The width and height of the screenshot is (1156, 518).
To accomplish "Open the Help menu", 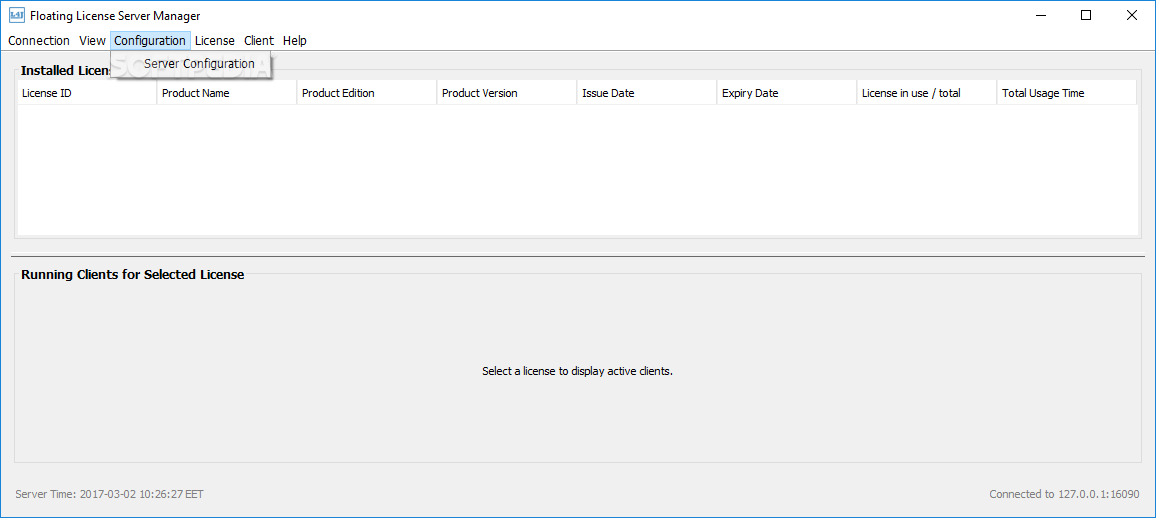I will [295, 41].
